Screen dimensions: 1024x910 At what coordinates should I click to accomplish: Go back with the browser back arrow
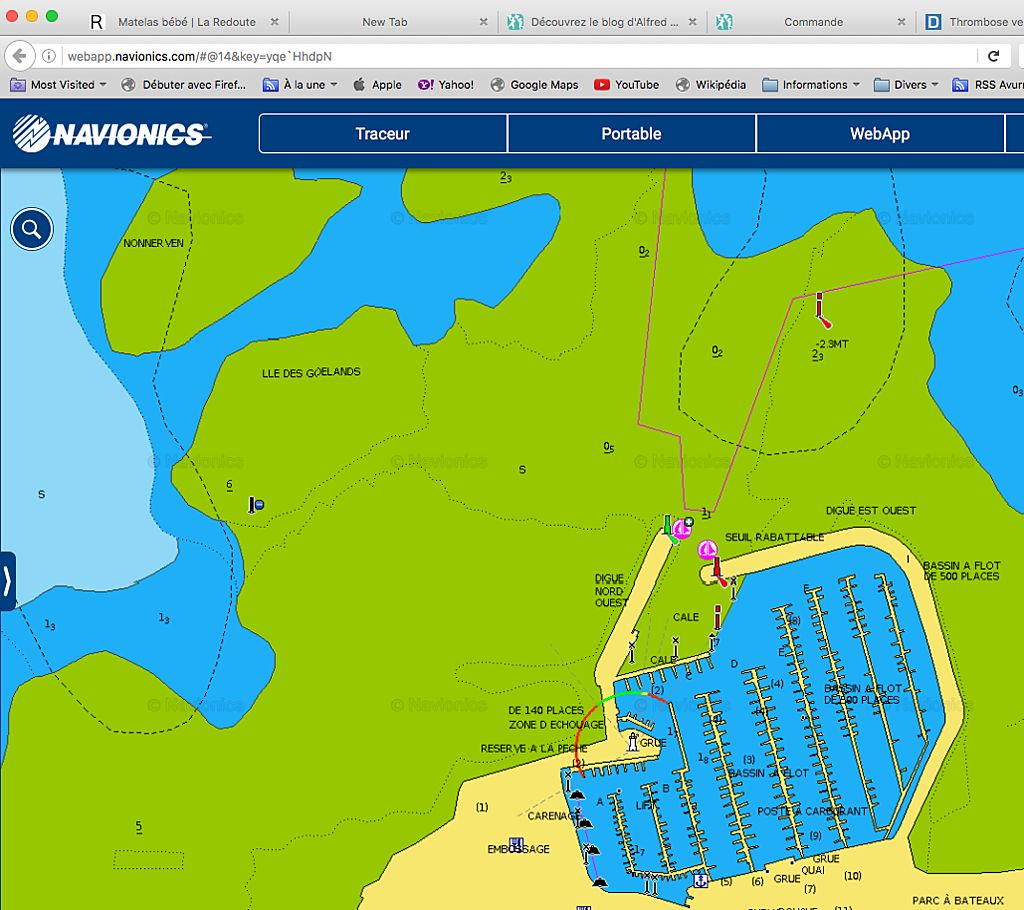pos(20,56)
